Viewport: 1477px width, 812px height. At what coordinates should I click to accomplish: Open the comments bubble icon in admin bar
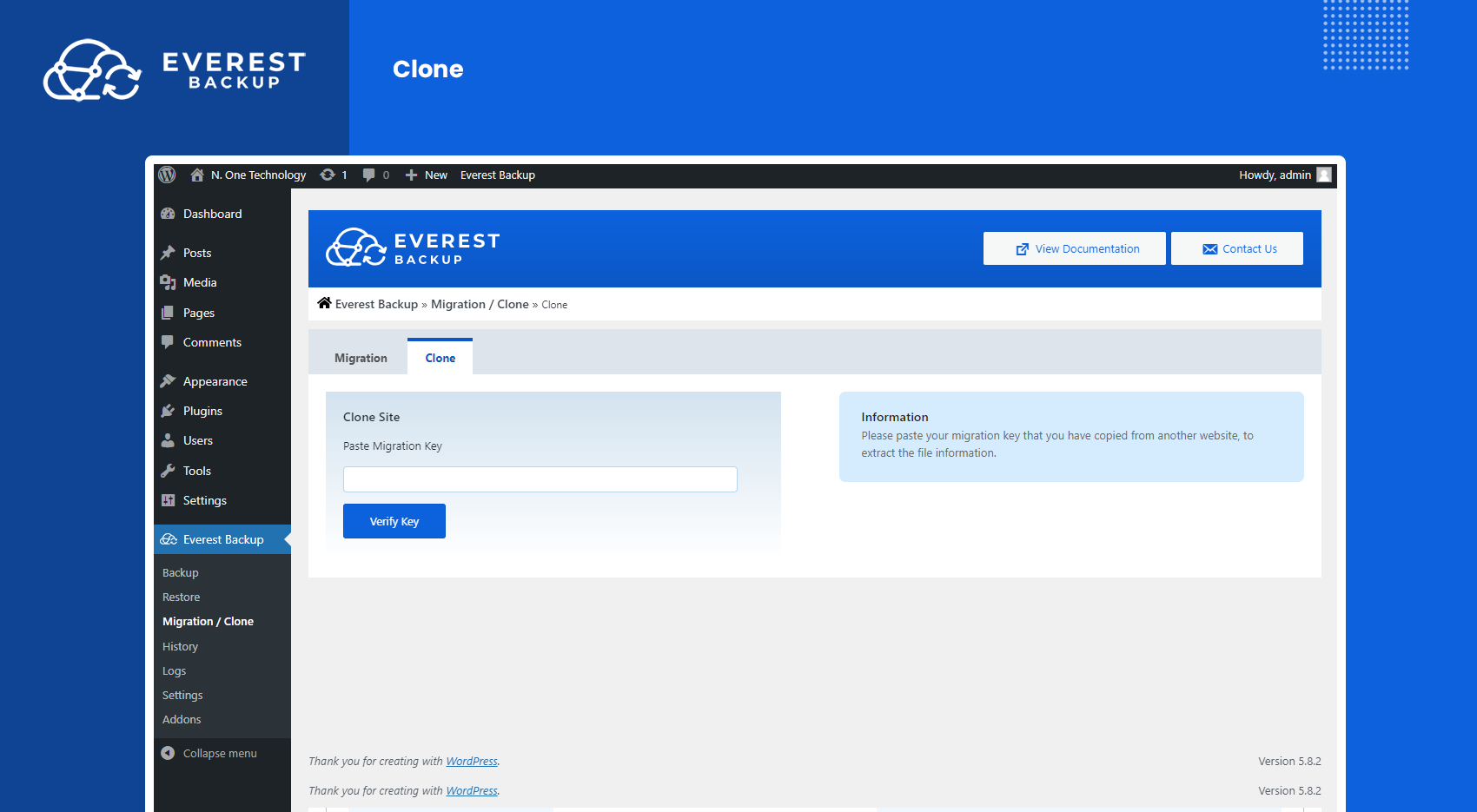coord(368,175)
